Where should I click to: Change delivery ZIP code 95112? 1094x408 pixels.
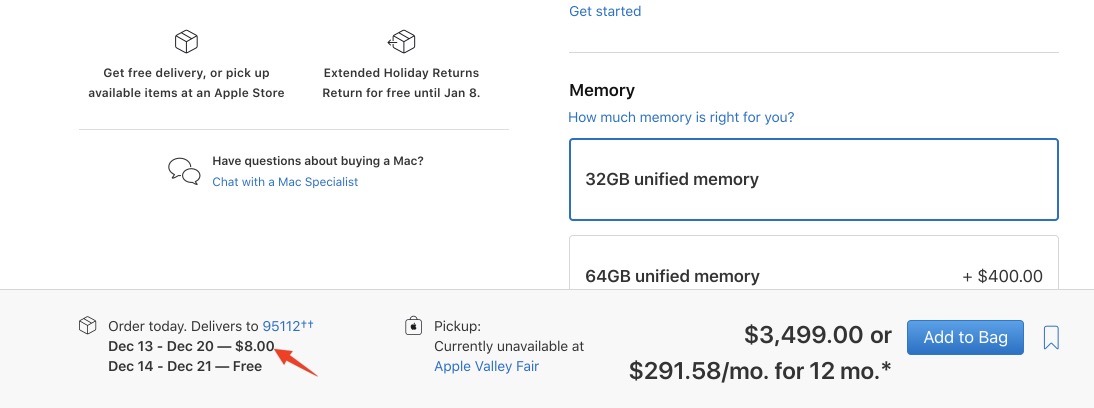tap(283, 326)
